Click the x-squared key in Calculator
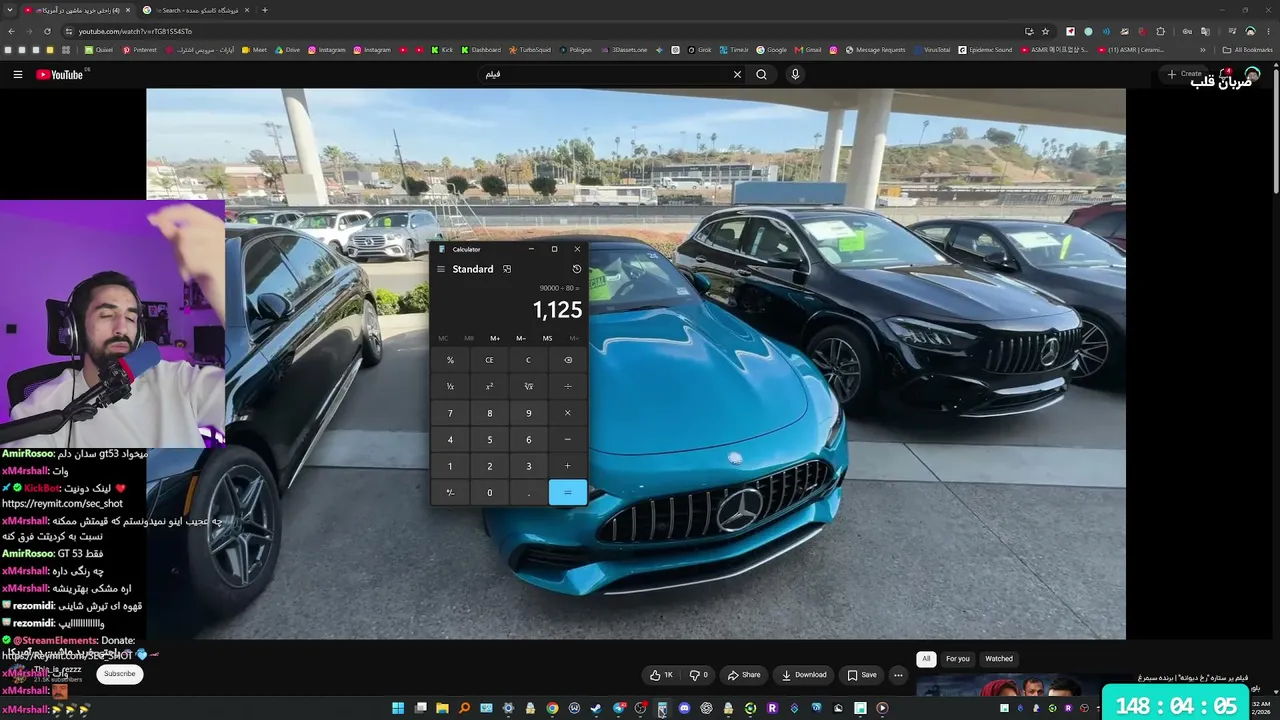This screenshot has width=1280, height=720. click(489, 386)
